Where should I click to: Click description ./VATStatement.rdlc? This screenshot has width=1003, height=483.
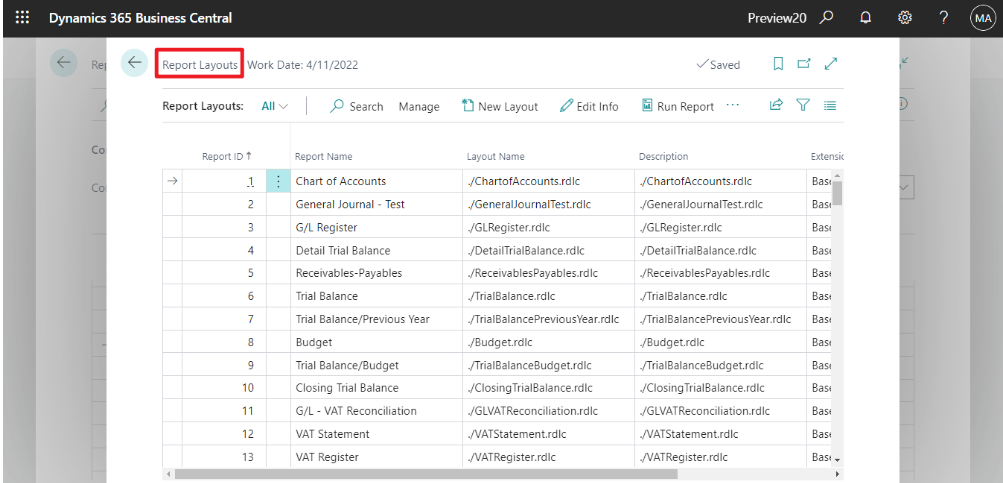pos(688,434)
